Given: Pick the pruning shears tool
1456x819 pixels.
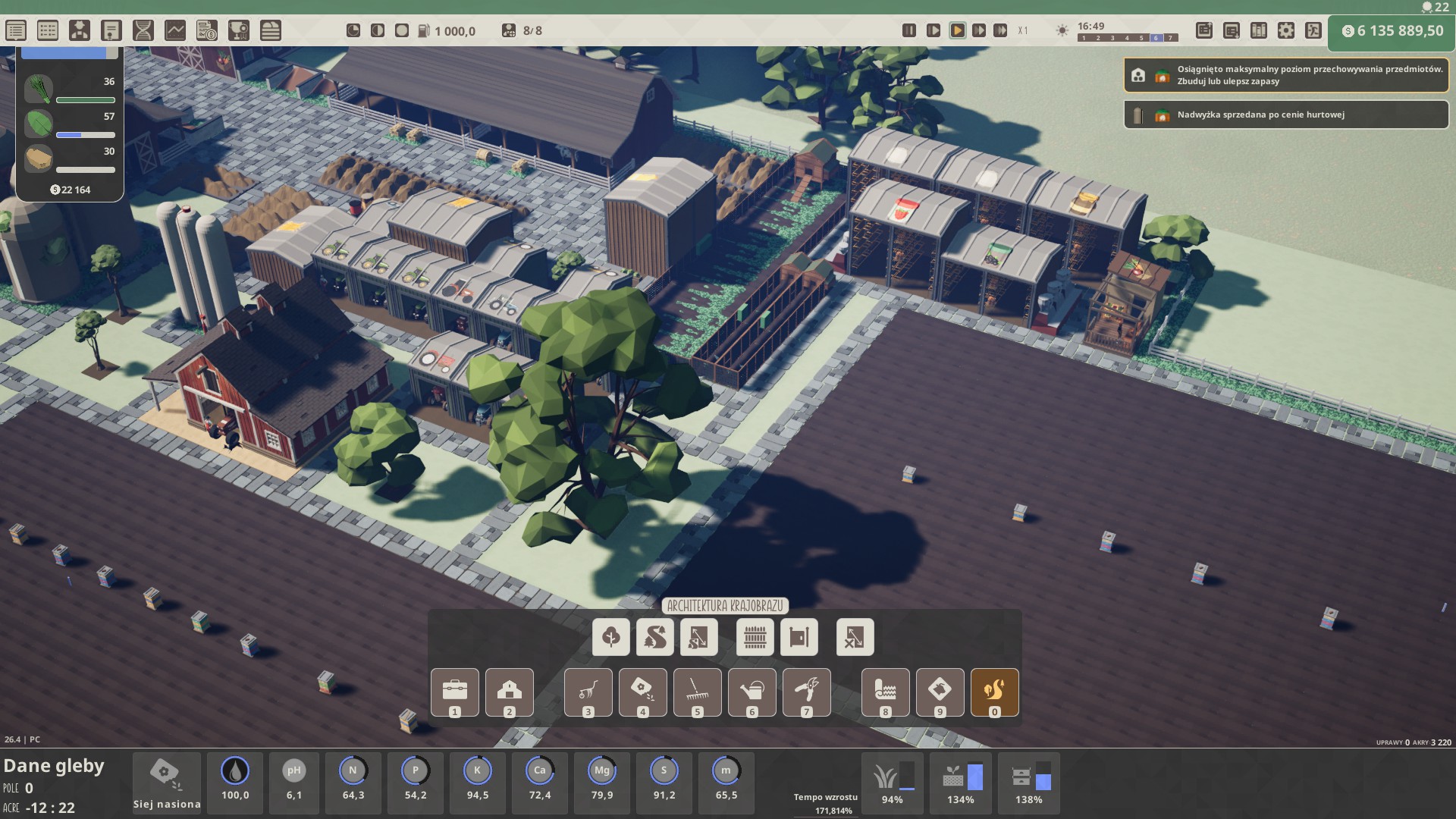Looking at the screenshot, I should coord(806,692).
